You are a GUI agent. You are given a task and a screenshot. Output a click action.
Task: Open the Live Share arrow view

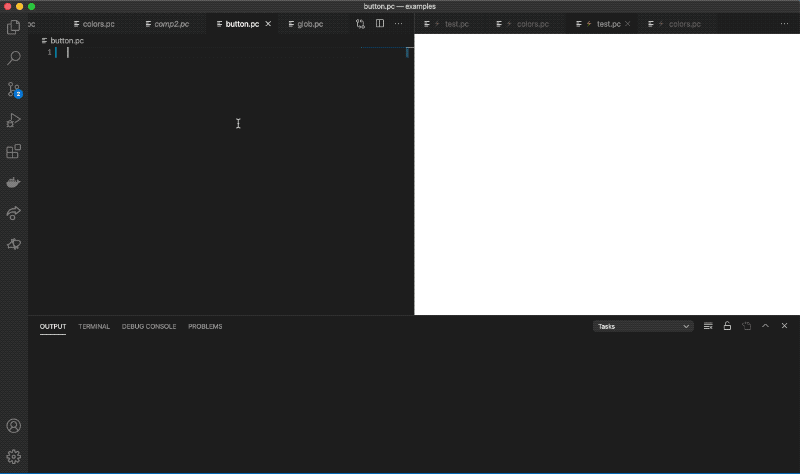tap(14, 213)
